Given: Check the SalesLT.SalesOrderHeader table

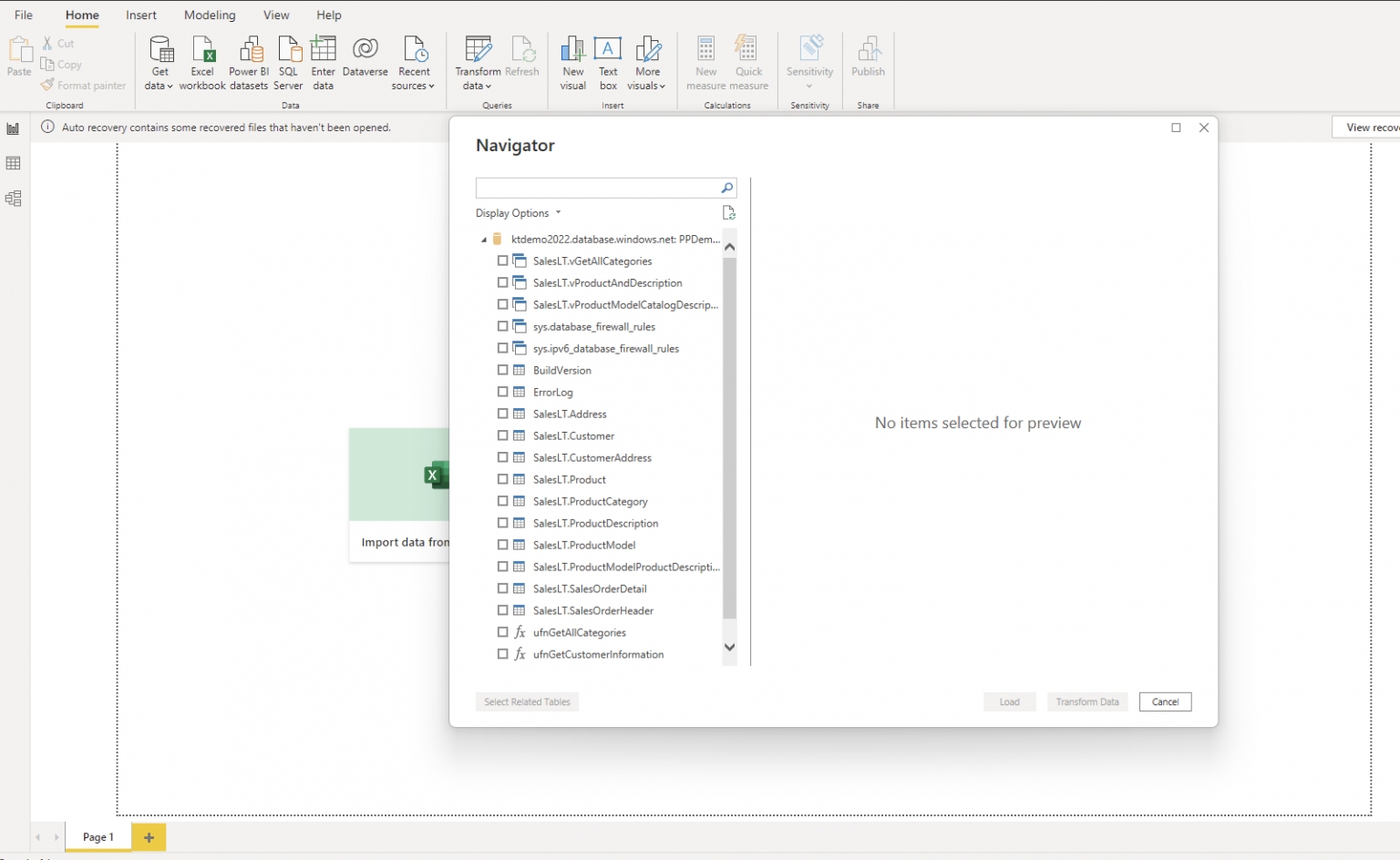Looking at the screenshot, I should tap(503, 610).
